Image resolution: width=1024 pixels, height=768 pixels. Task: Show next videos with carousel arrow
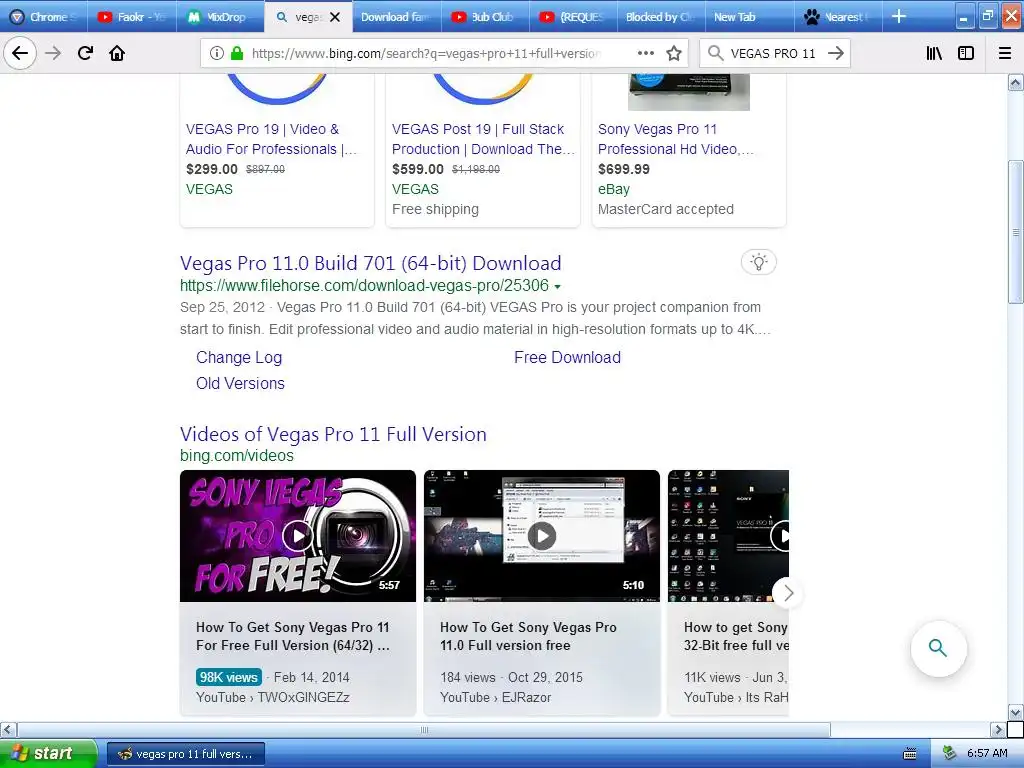point(788,593)
